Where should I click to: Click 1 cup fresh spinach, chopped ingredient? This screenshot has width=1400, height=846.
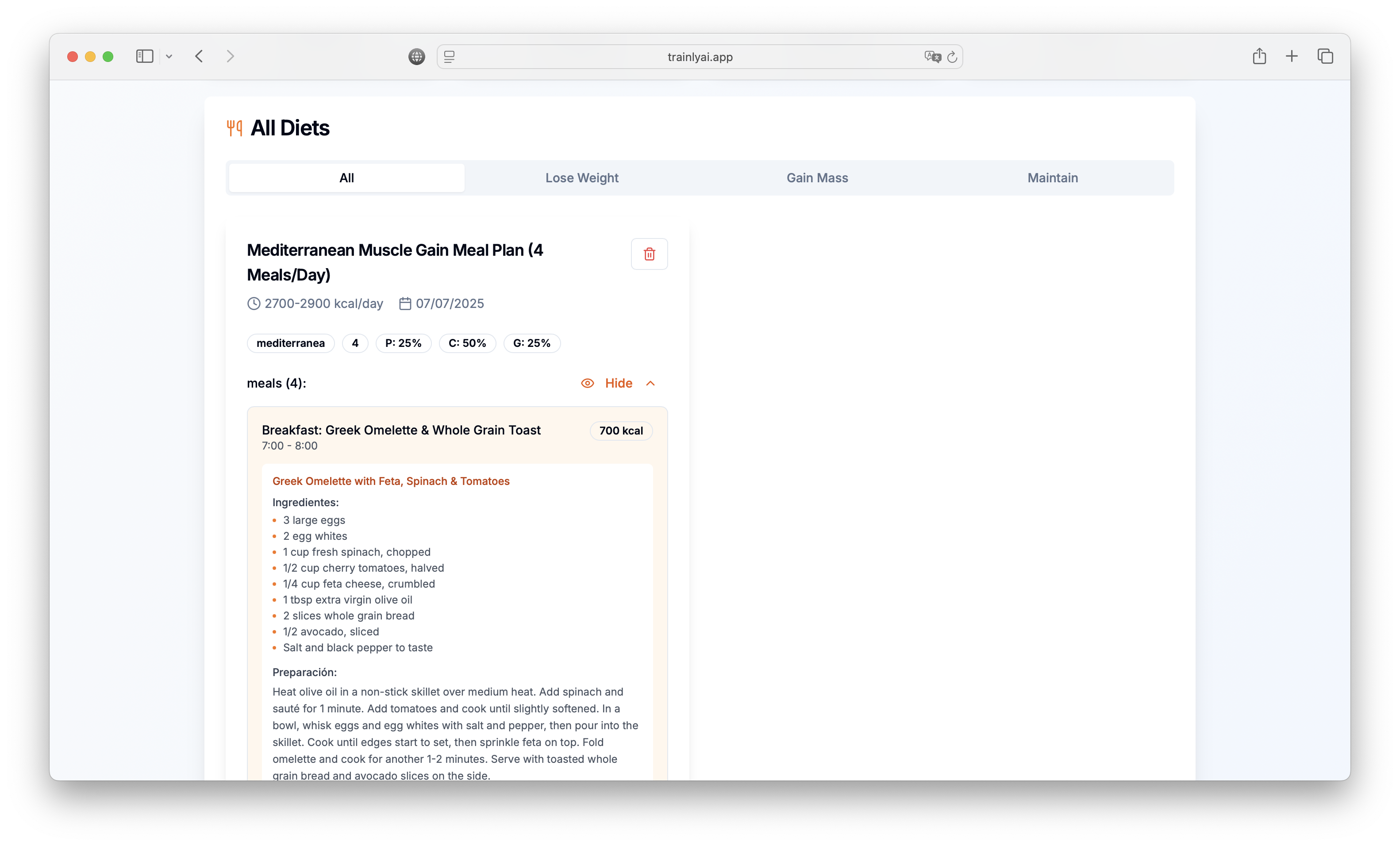tap(357, 552)
